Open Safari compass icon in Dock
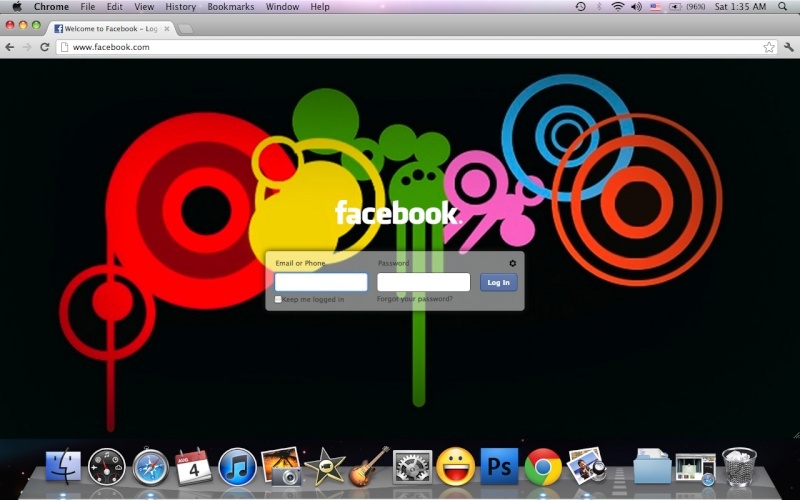The image size is (800, 500). tap(151, 467)
